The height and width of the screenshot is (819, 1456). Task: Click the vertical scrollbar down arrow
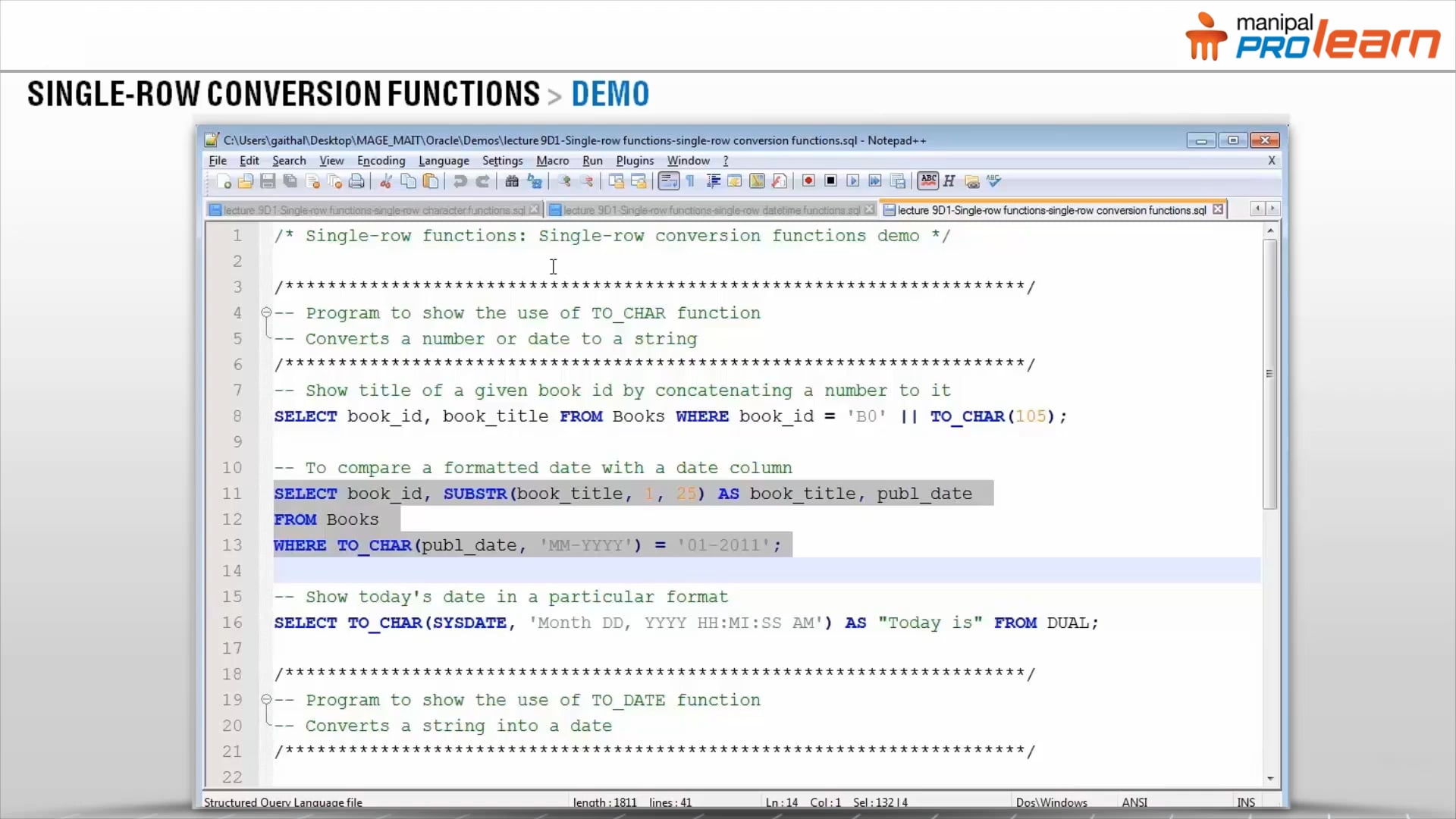pos(1270,778)
